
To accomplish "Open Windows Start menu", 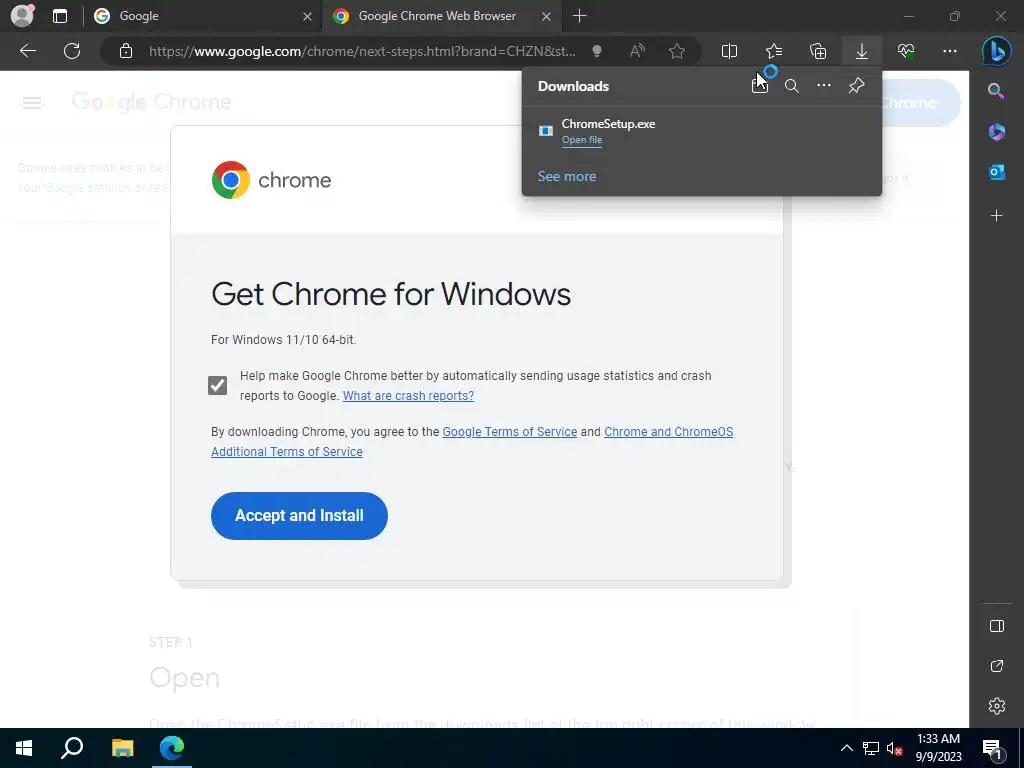I will pyautogui.click(x=24, y=748).
